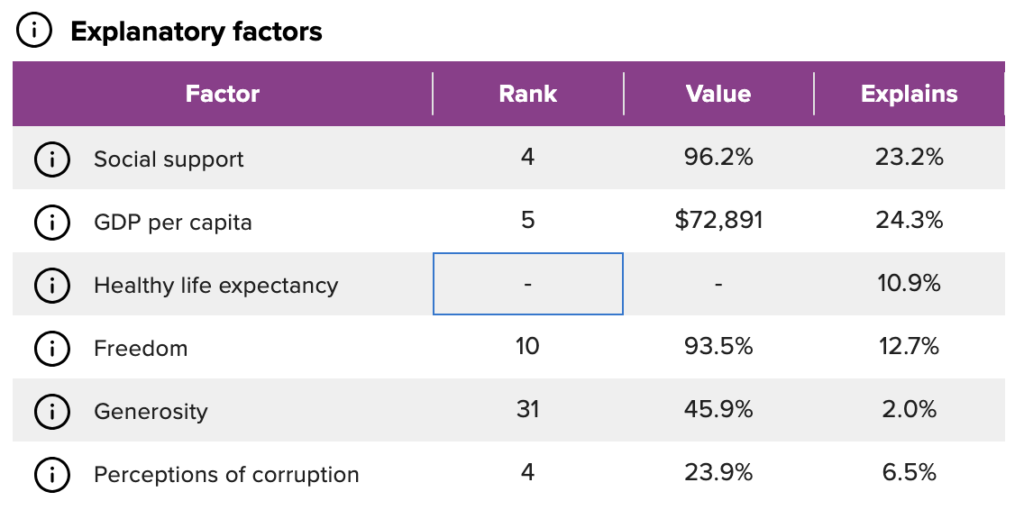Select the Freedom rank cell showing 10
This screenshot has height=519, width=1024.
[x=528, y=347]
